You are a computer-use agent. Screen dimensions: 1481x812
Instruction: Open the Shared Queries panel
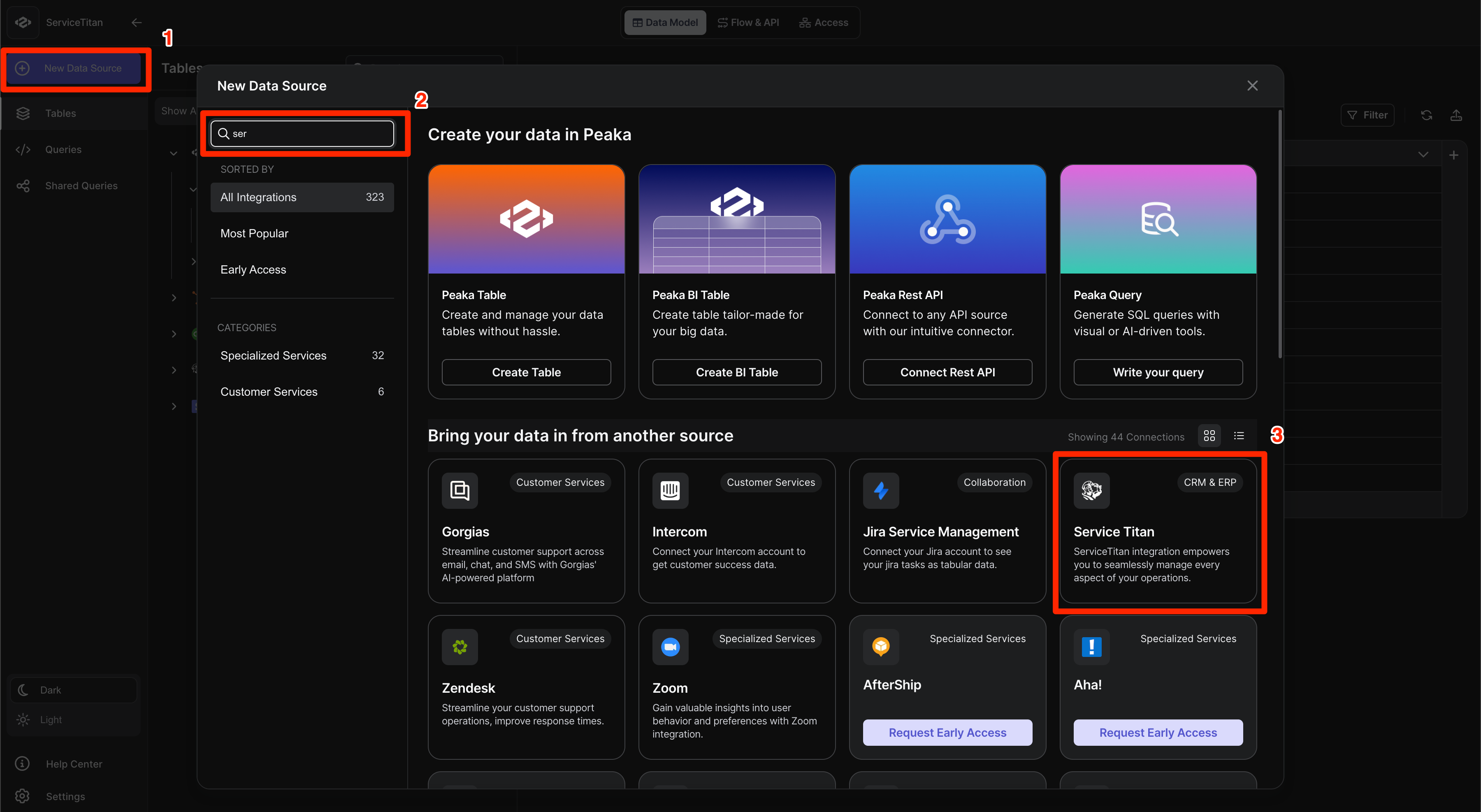[23, 185]
